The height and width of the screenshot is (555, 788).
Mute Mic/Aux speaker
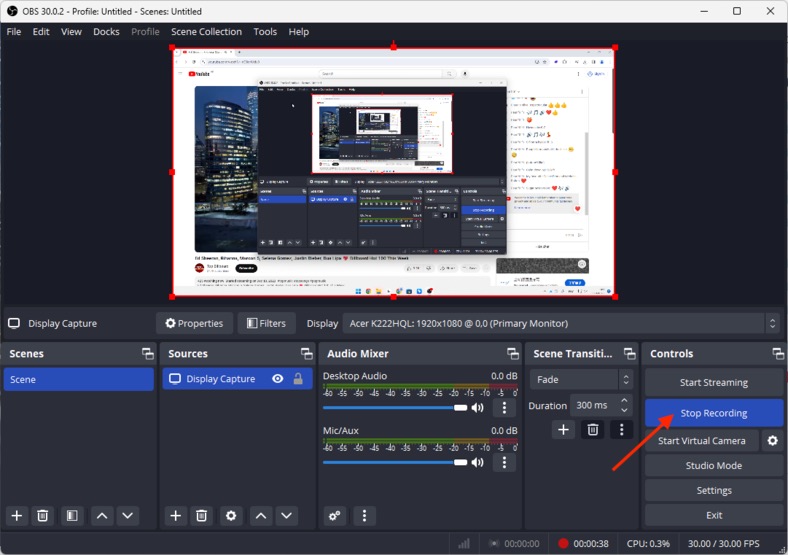(477, 462)
